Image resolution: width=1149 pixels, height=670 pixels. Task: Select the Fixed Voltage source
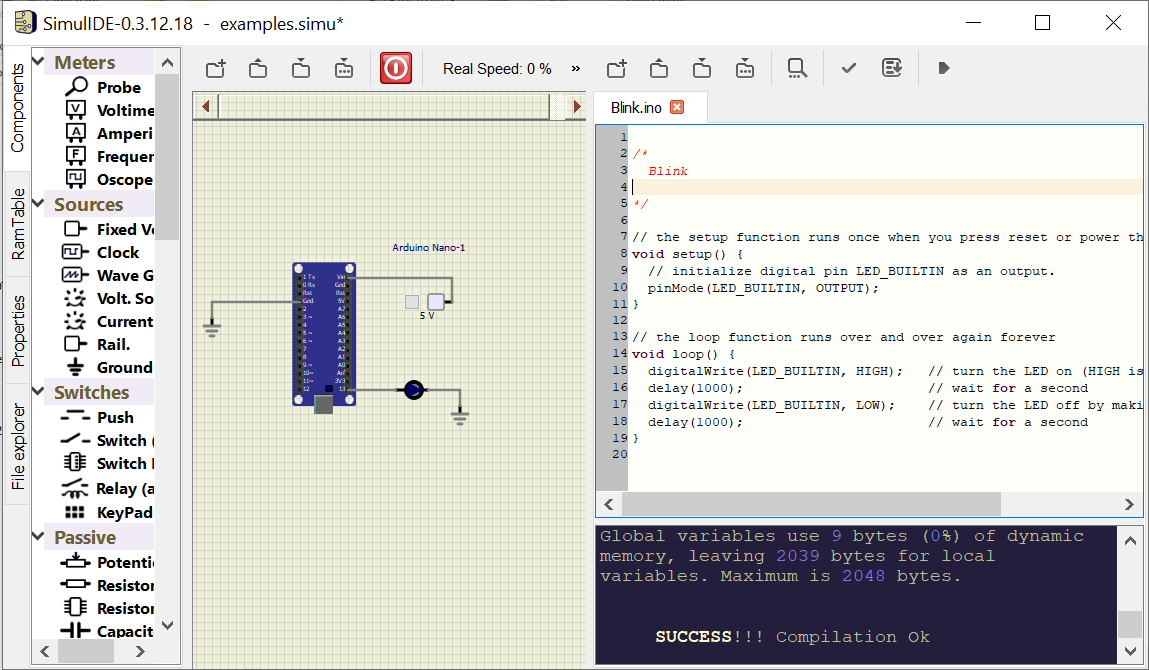108,229
